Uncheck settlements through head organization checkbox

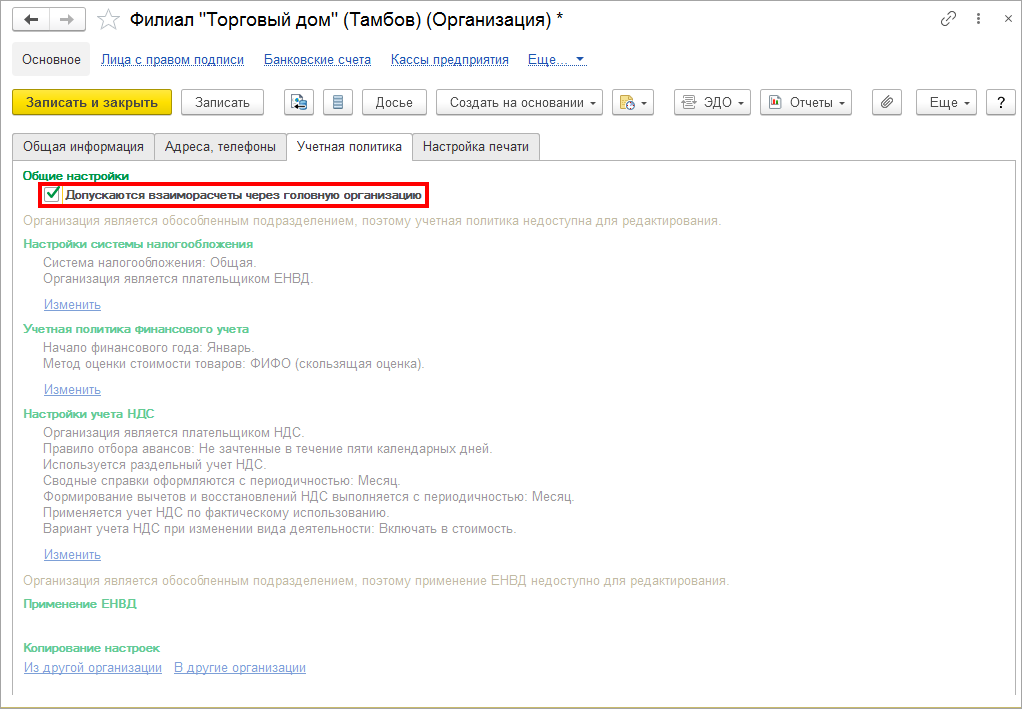pos(52,195)
